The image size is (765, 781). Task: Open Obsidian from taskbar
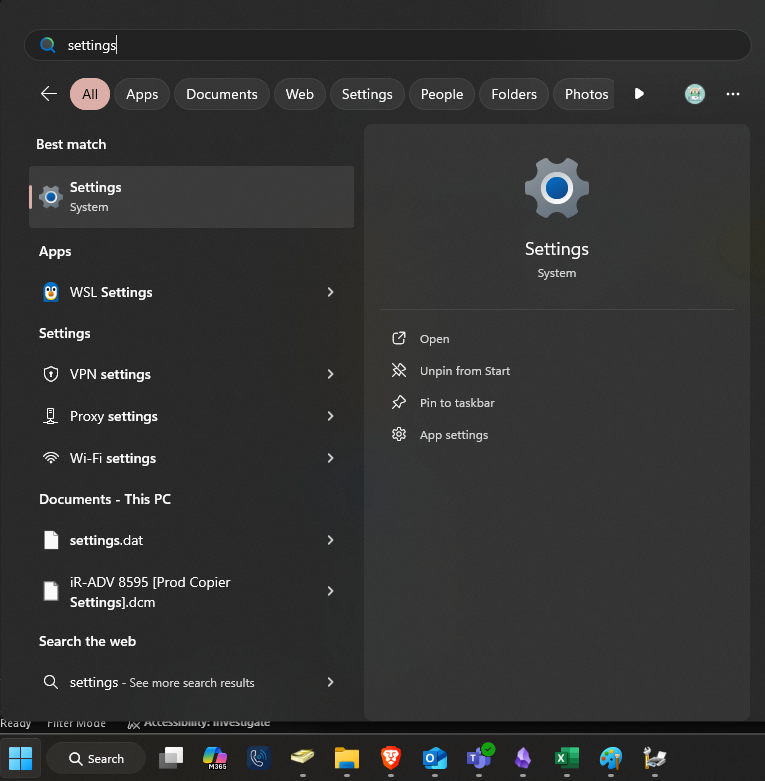click(x=523, y=758)
